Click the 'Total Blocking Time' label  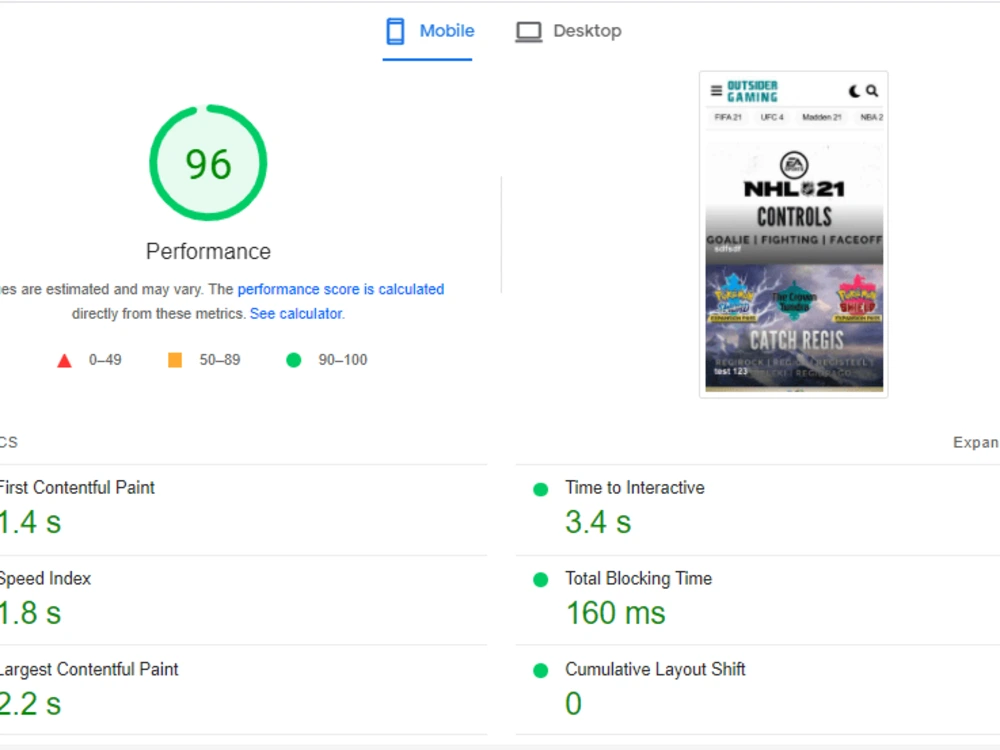[638, 578]
